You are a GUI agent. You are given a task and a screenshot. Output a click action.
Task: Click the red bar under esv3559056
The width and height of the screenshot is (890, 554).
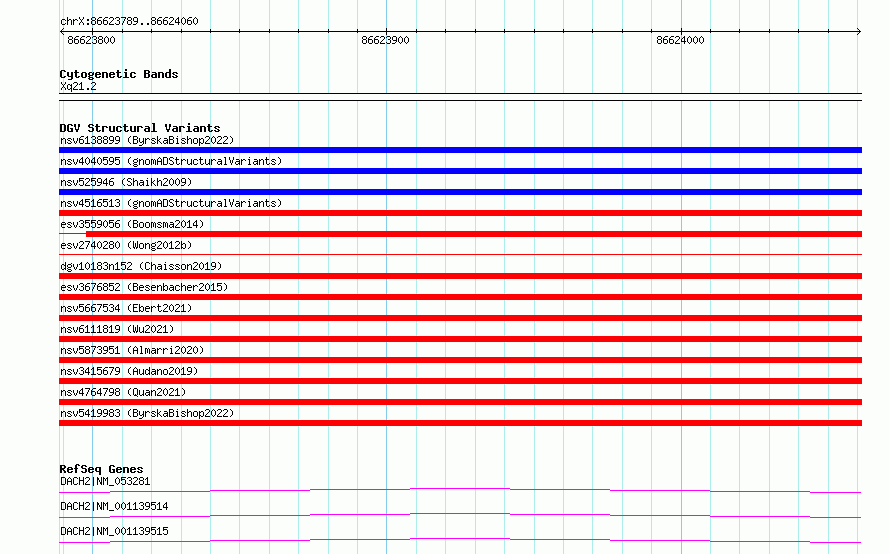pos(474,234)
